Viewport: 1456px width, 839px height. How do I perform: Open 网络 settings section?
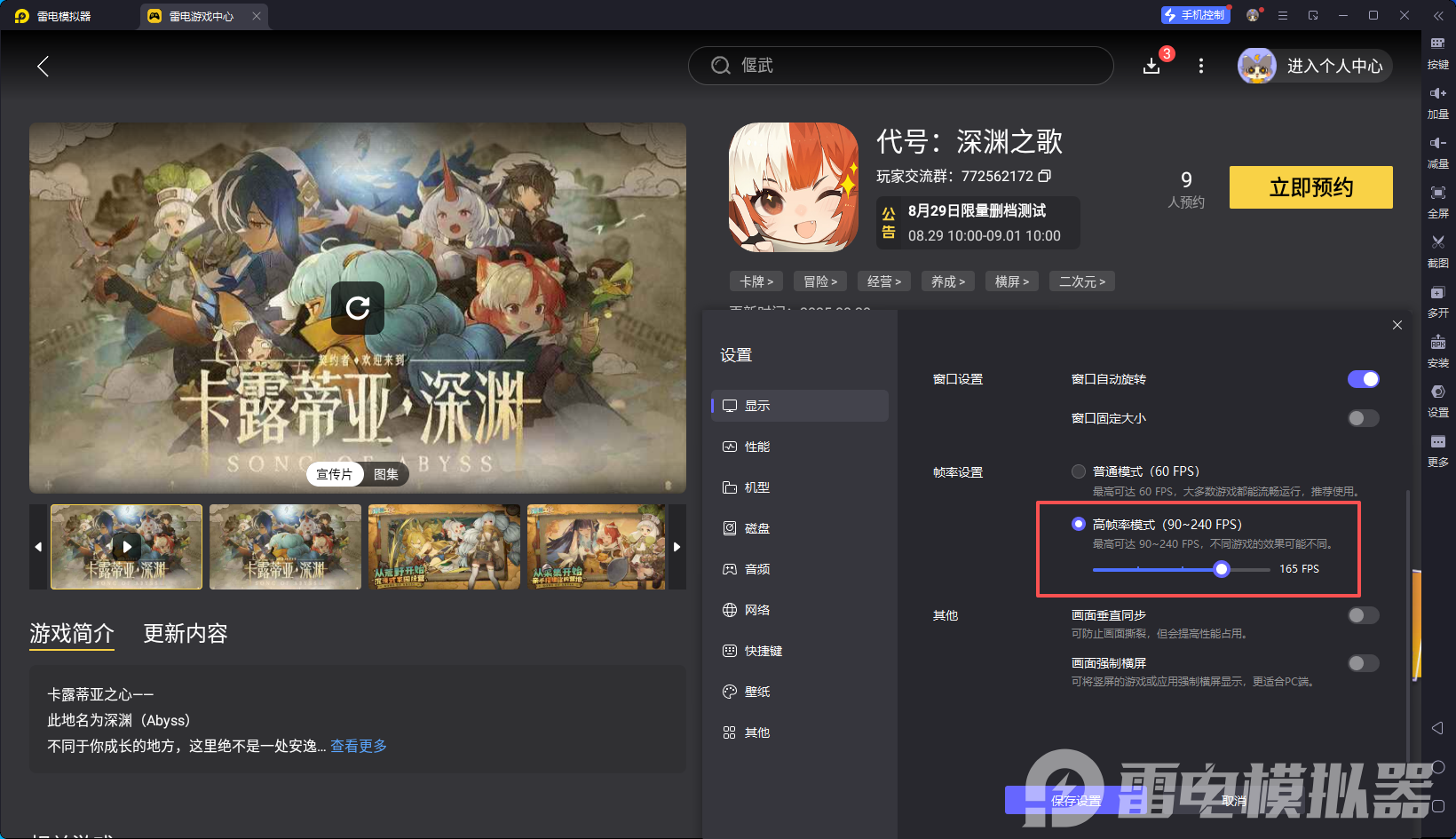(800, 610)
